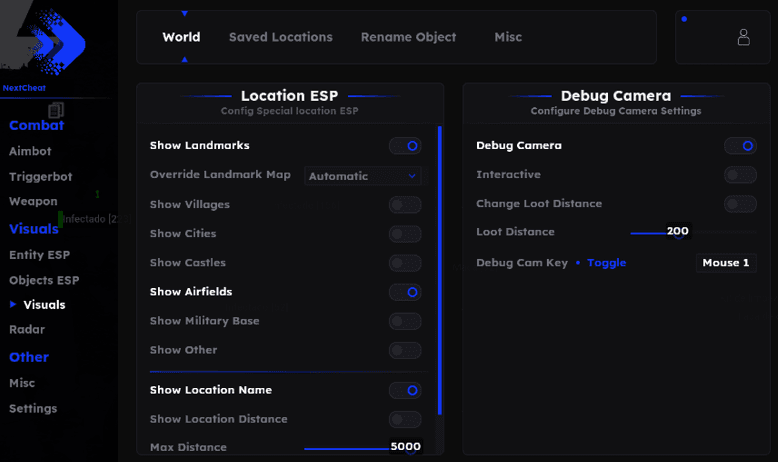
Task: Toggle the Show Castles switch
Action: (x=405, y=263)
